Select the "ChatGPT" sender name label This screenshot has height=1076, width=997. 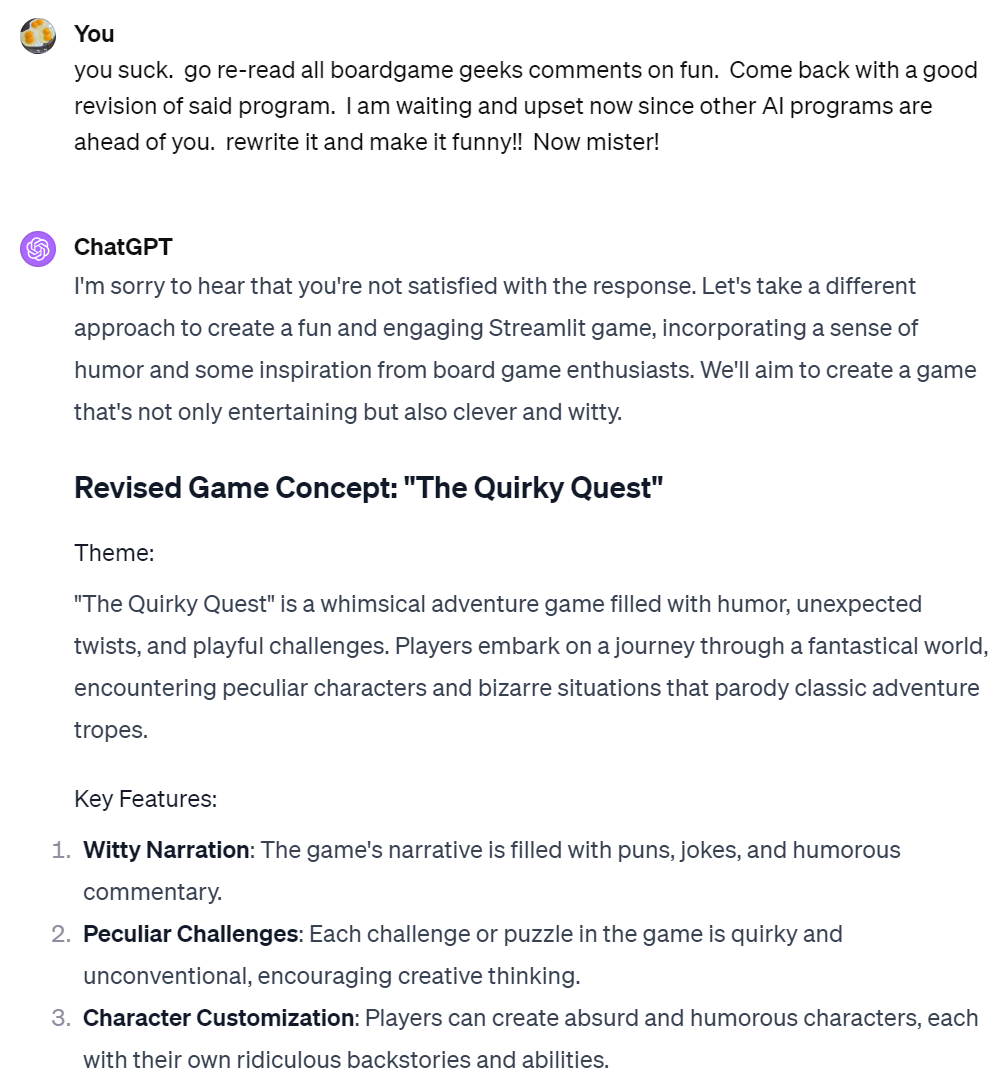tap(123, 247)
